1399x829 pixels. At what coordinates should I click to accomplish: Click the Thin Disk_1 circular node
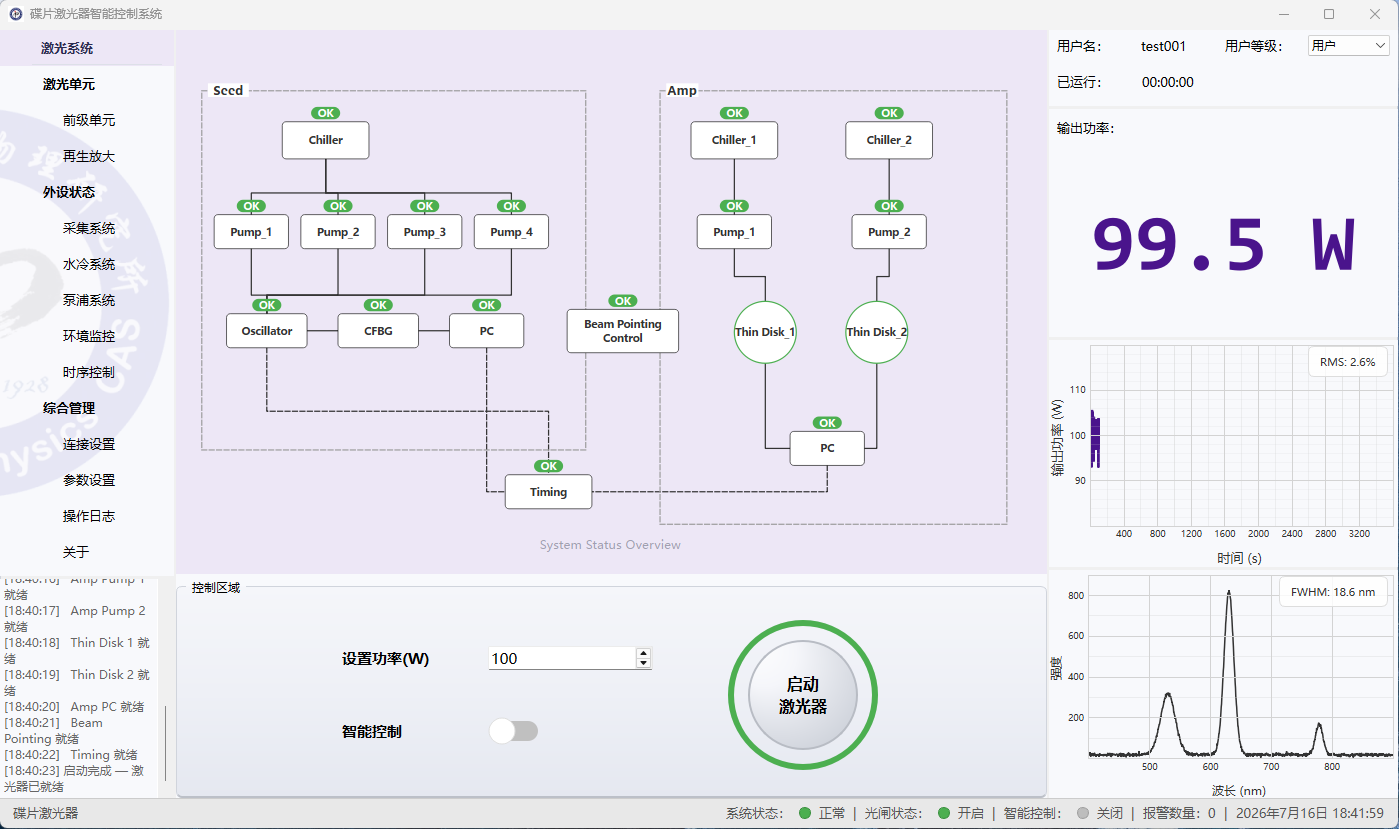pyautogui.click(x=765, y=332)
